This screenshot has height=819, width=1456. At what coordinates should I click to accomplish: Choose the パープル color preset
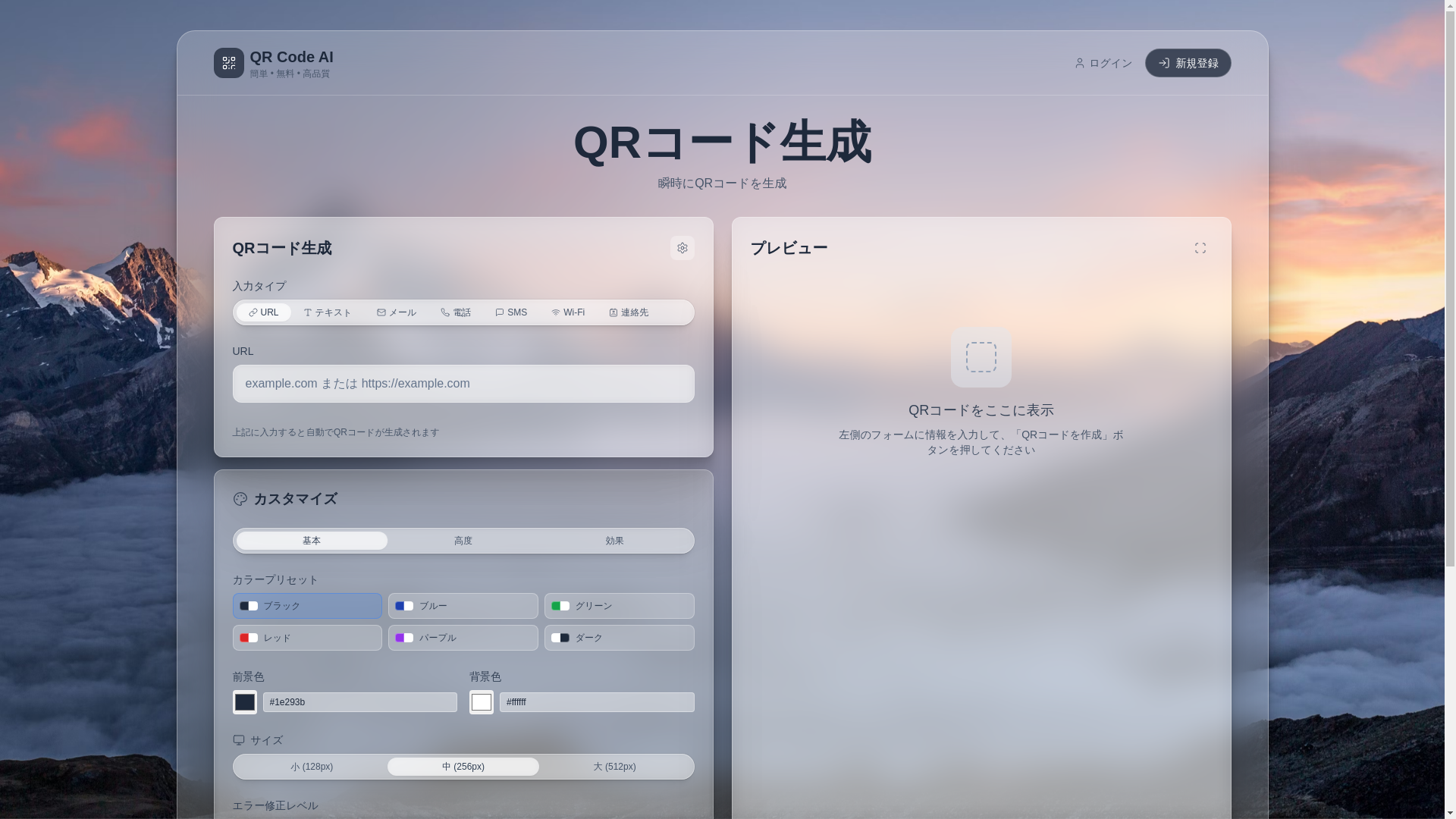tap(463, 638)
